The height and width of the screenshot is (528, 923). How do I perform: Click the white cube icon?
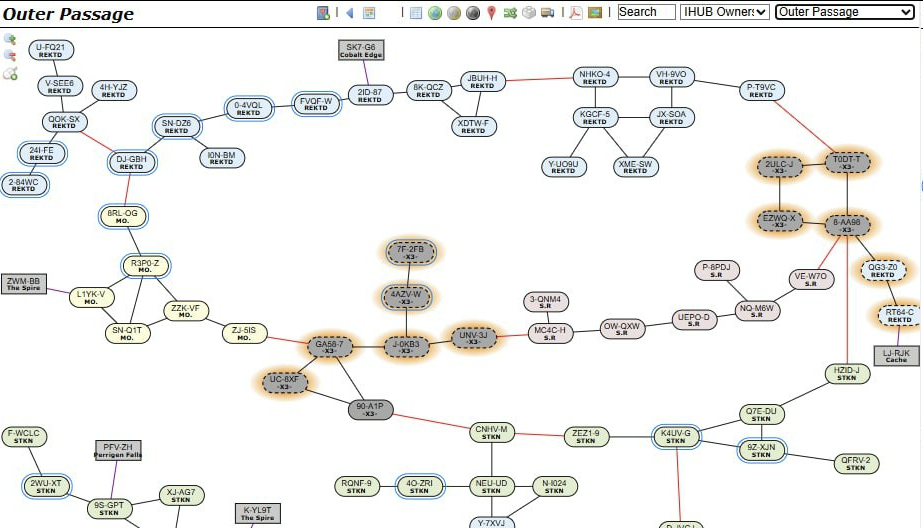coord(529,12)
